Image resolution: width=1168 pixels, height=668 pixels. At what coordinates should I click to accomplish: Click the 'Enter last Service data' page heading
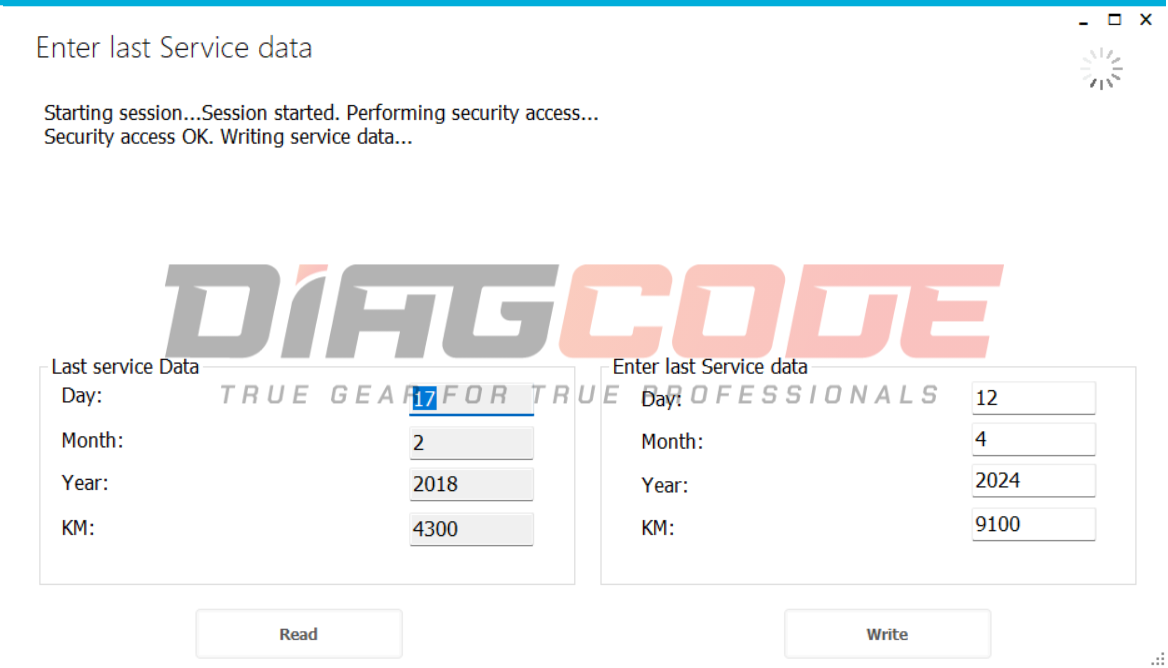coord(174,48)
